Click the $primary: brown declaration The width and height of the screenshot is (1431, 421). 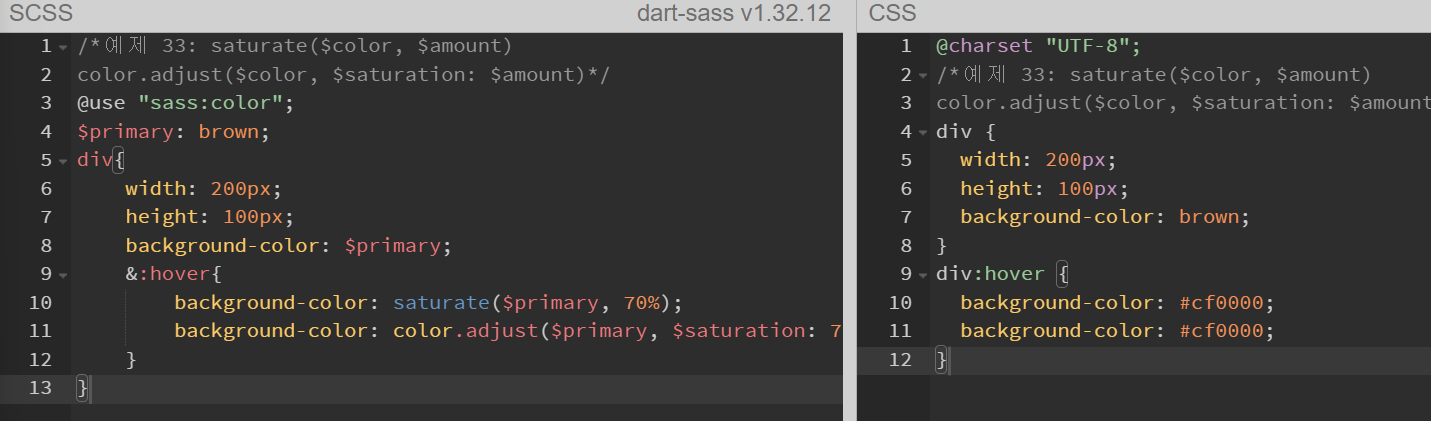tap(174, 132)
